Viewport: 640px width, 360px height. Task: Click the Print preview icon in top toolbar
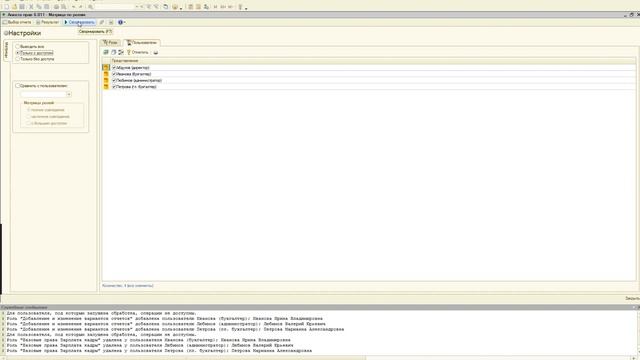(x=64, y=7)
